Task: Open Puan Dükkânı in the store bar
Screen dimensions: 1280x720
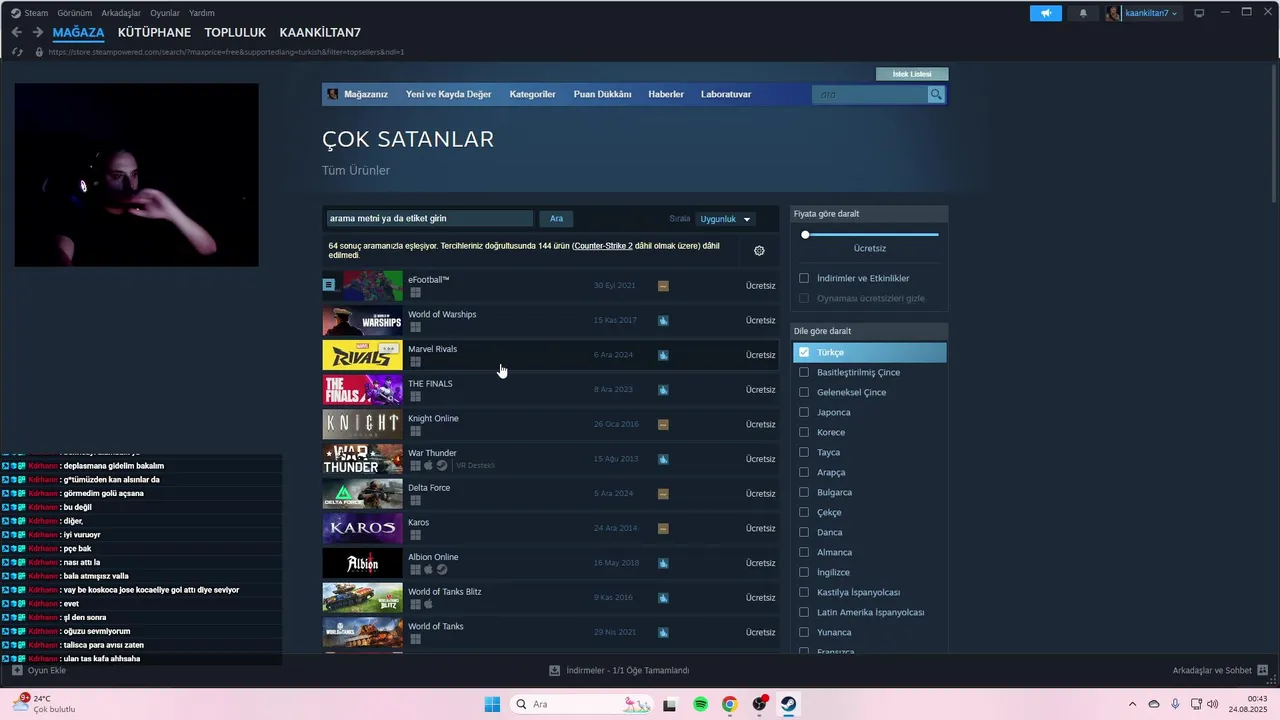Action: pyautogui.click(x=602, y=94)
